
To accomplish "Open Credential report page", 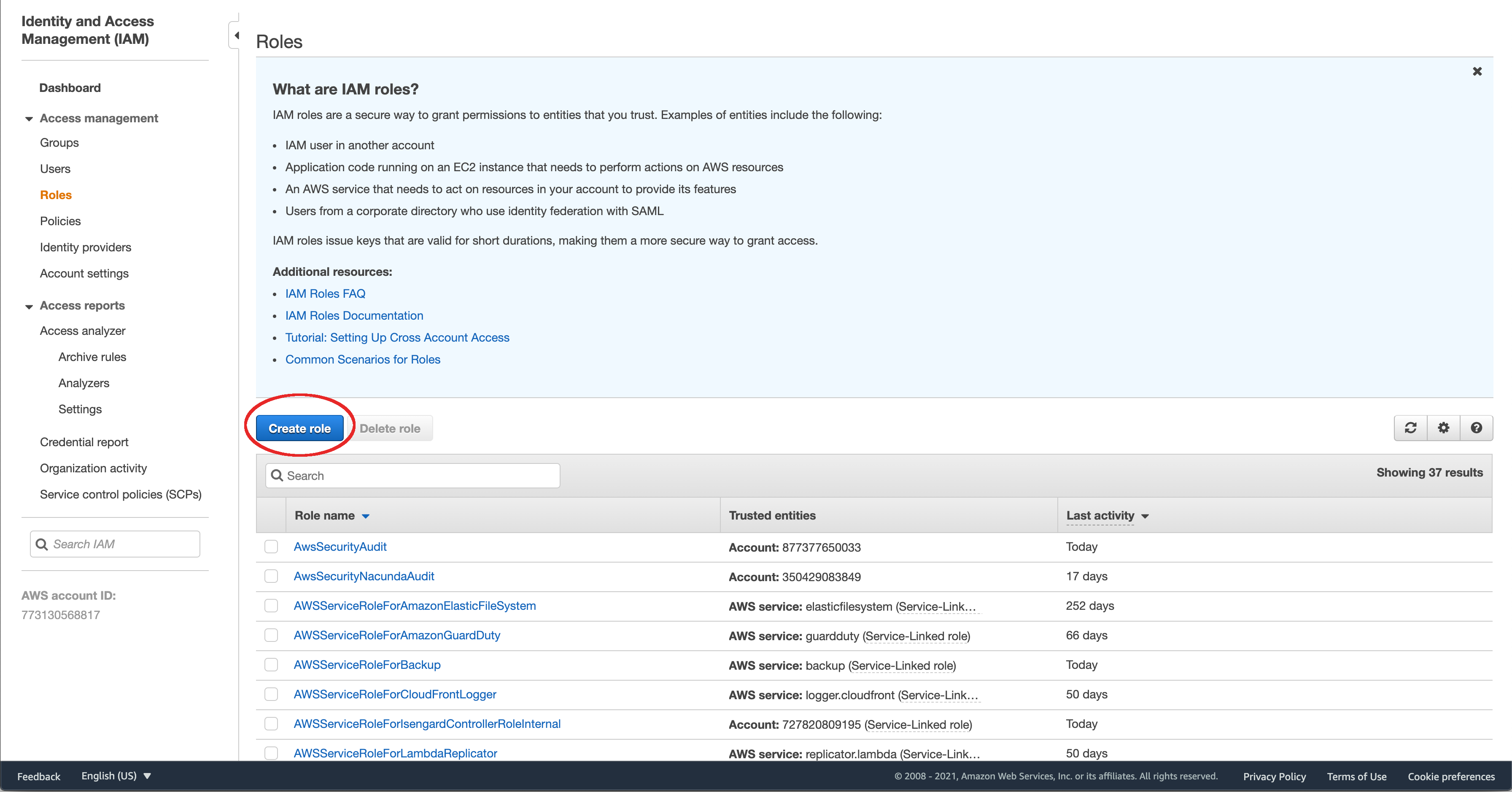I will pos(84,442).
